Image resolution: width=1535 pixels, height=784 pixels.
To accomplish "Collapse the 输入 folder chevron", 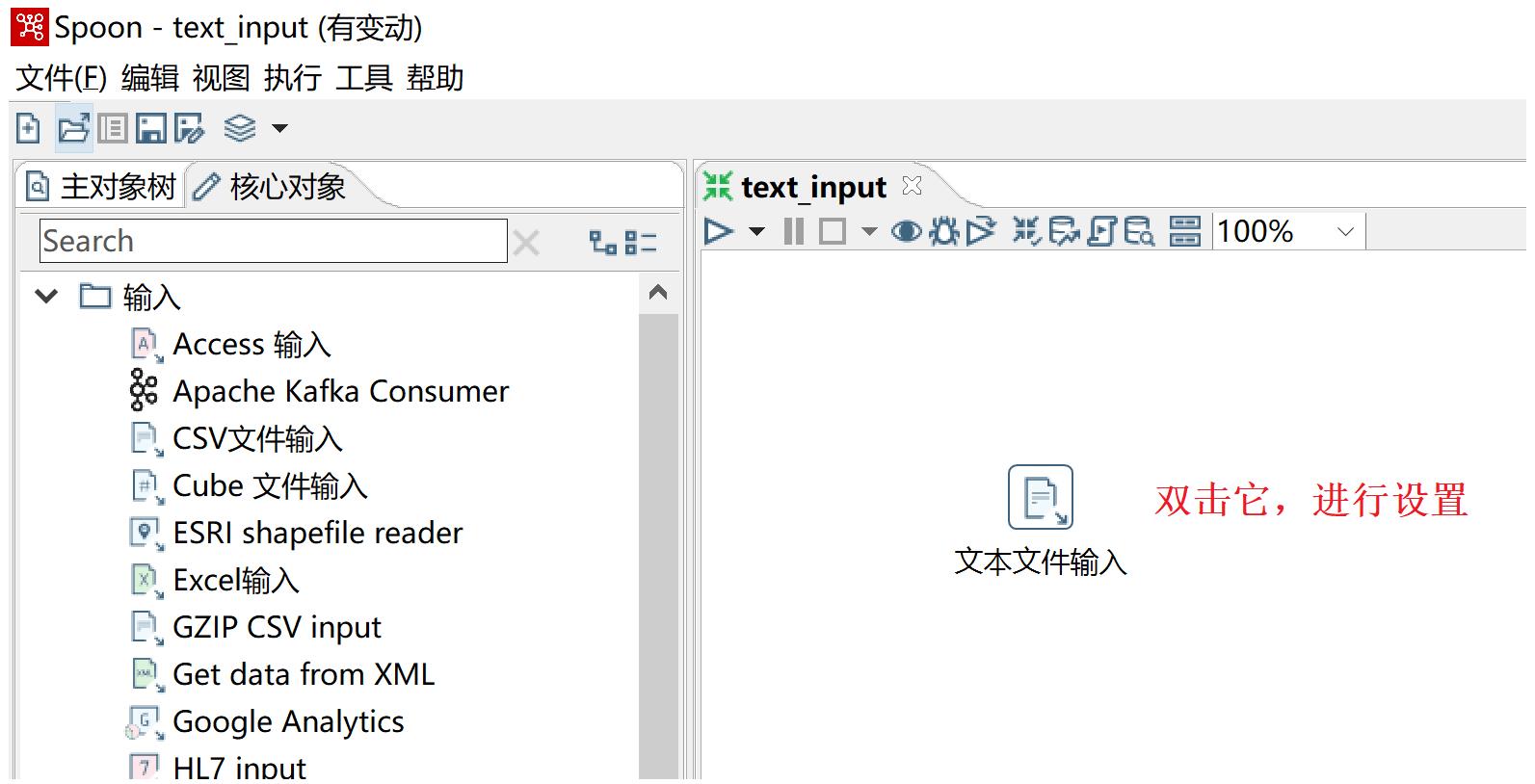I will click(x=46, y=297).
